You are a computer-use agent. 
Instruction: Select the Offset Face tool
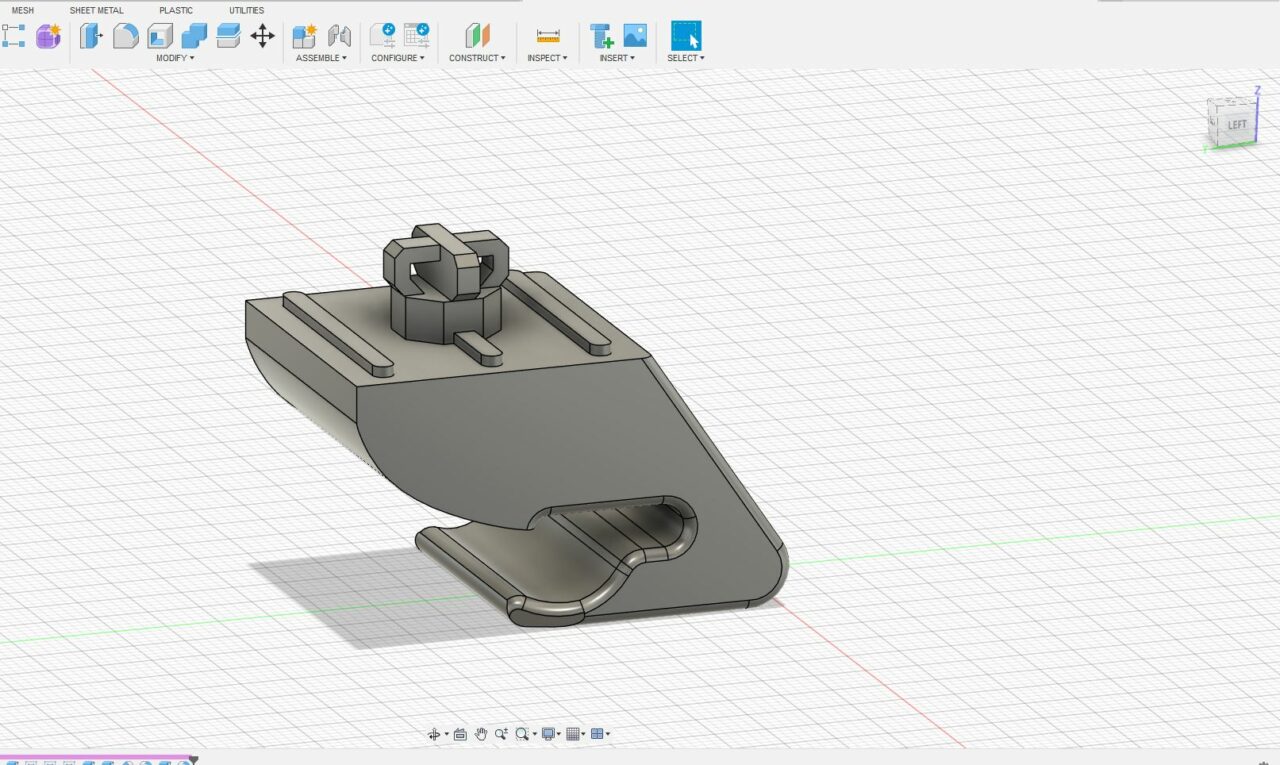pyautogui.click(x=228, y=36)
